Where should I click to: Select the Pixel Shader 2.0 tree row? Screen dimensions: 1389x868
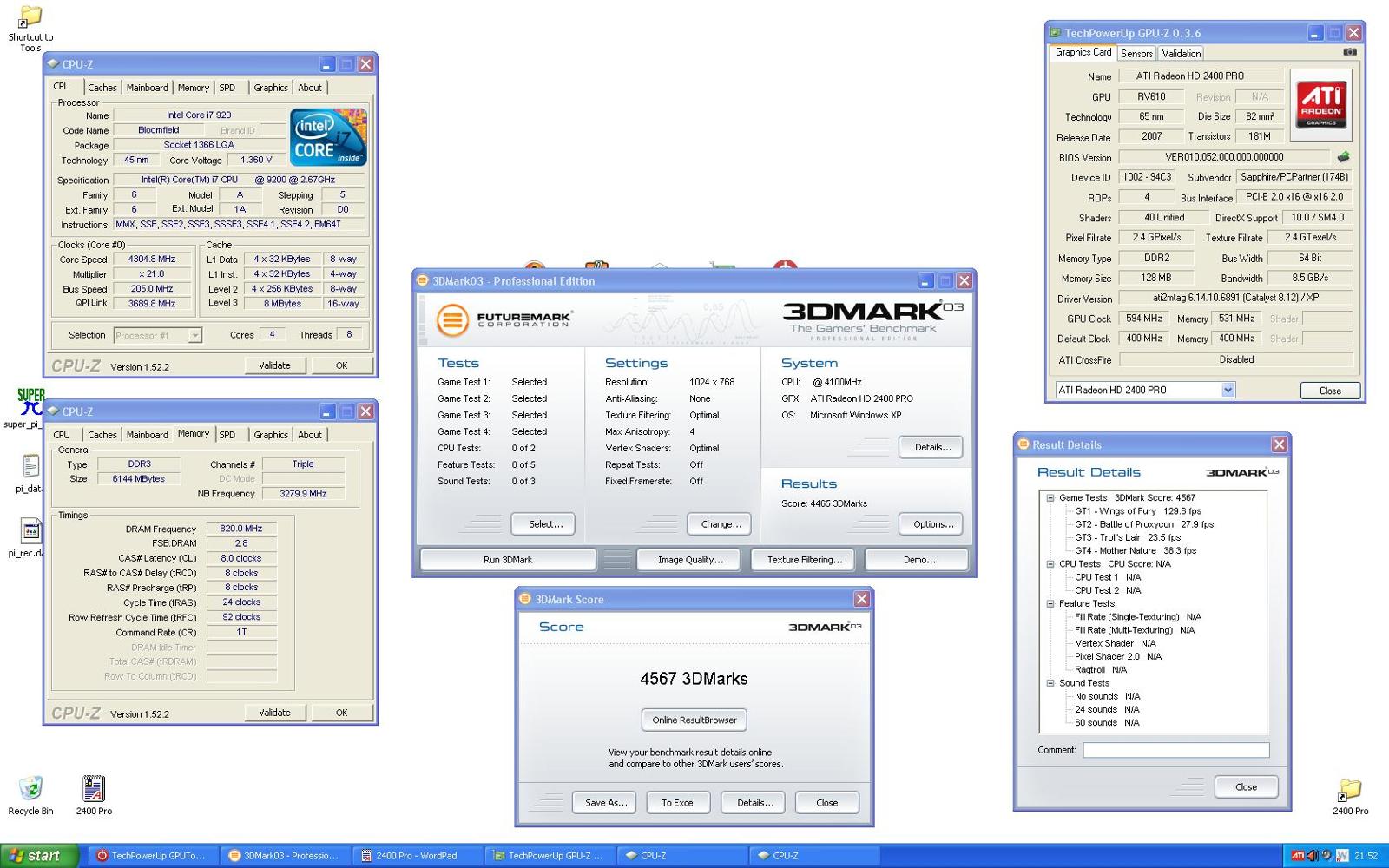[1118, 656]
